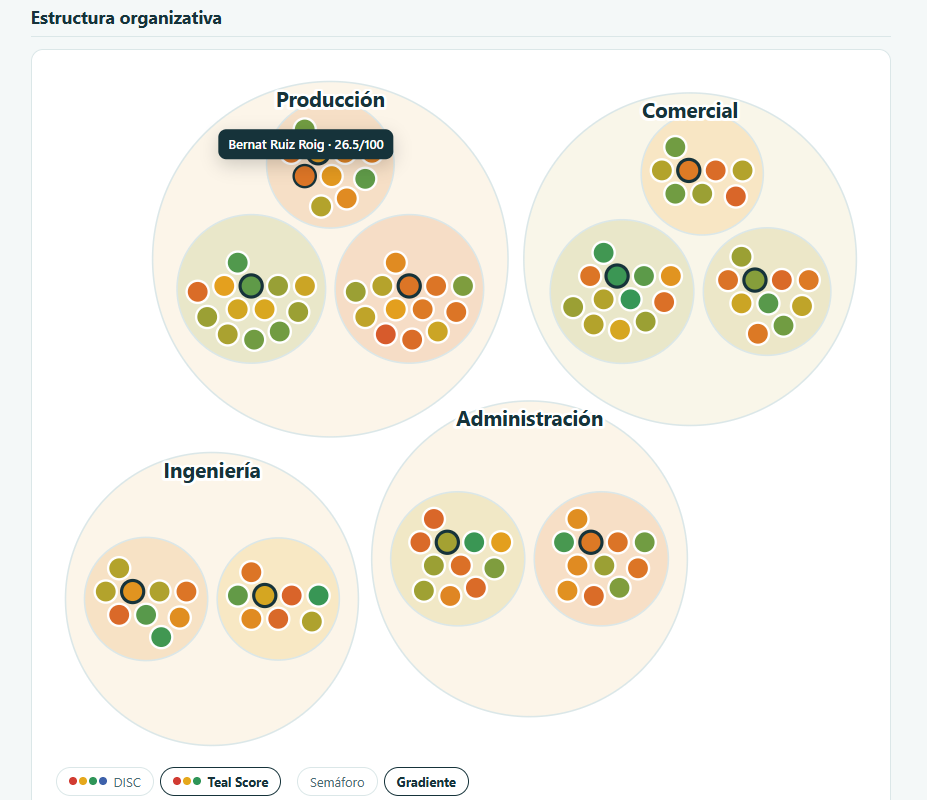Switch to Gradiente color scale
The height and width of the screenshot is (800, 927).
(x=426, y=782)
